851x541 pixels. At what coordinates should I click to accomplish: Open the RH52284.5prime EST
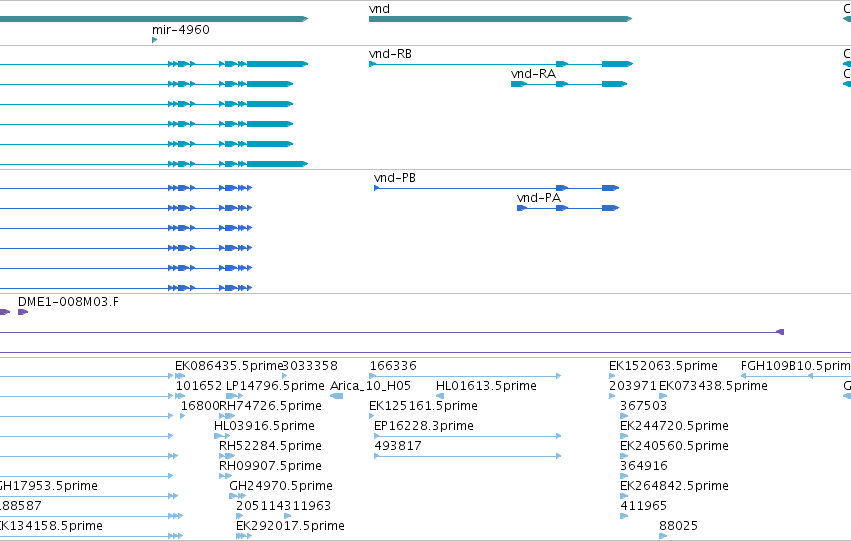[x=227, y=456]
